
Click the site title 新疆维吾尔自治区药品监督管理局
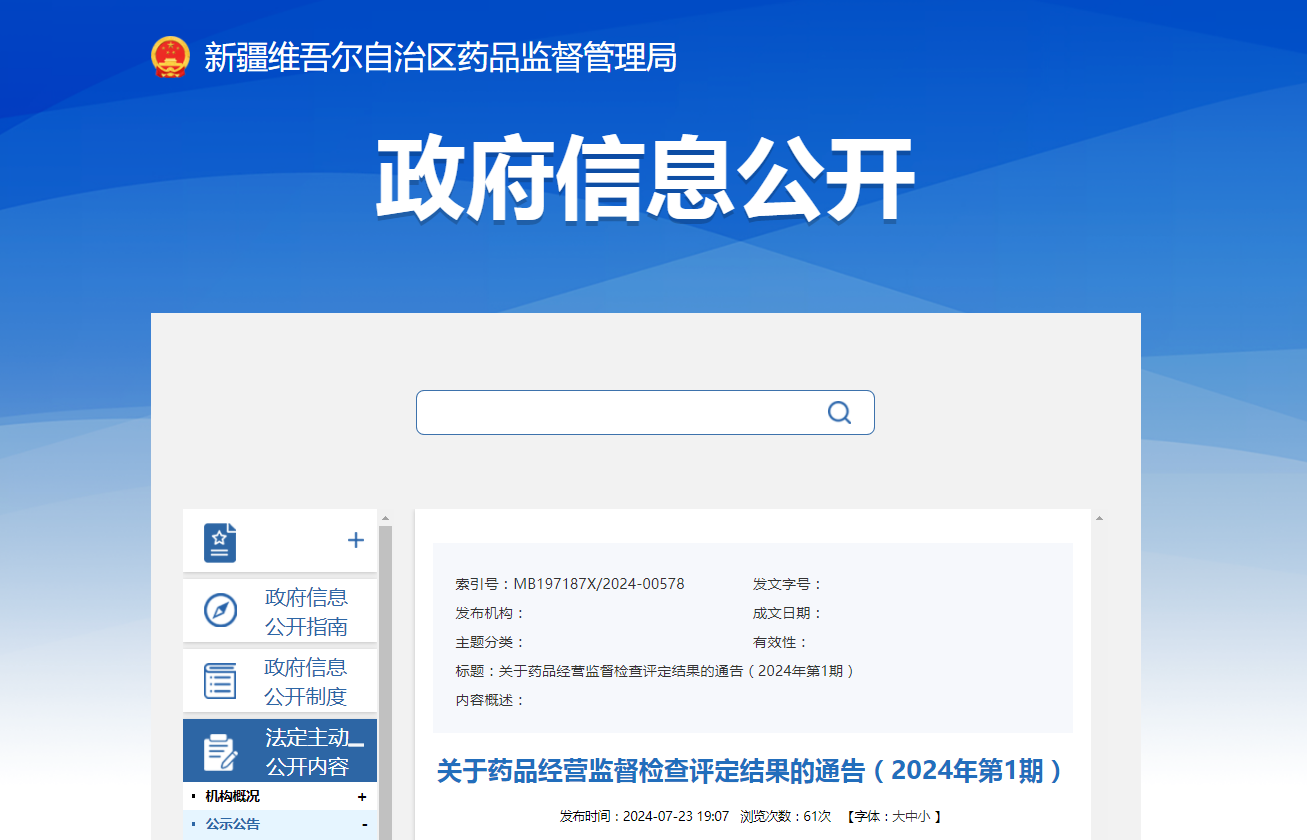tap(440, 57)
